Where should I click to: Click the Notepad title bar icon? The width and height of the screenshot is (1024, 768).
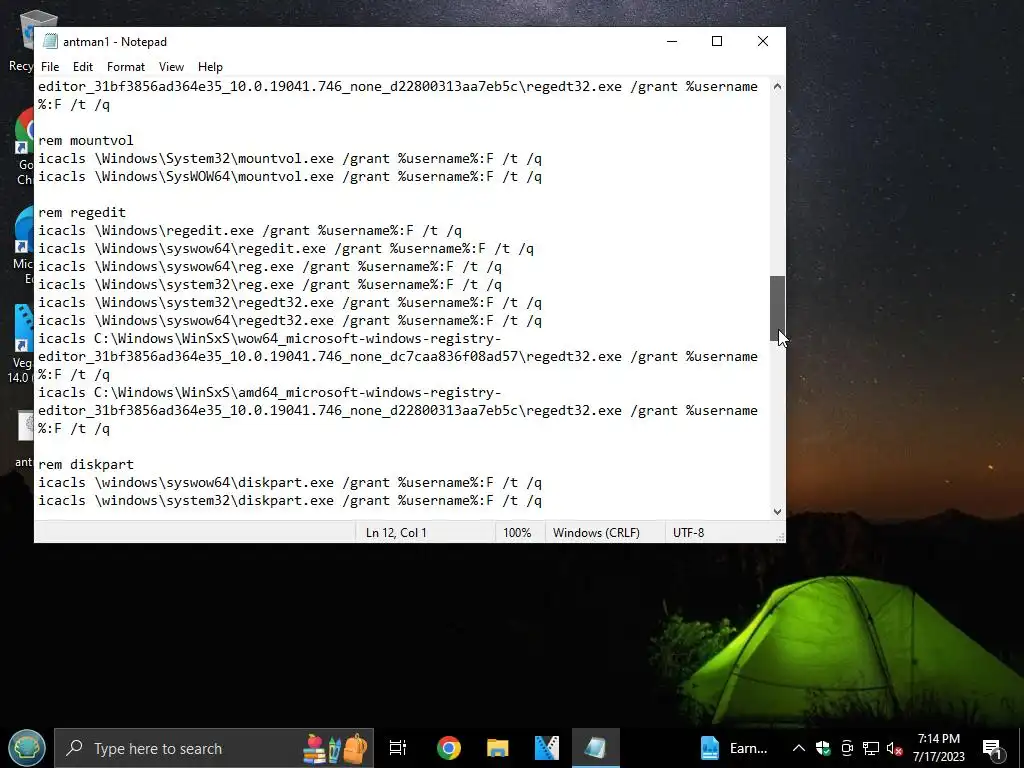[50, 41]
